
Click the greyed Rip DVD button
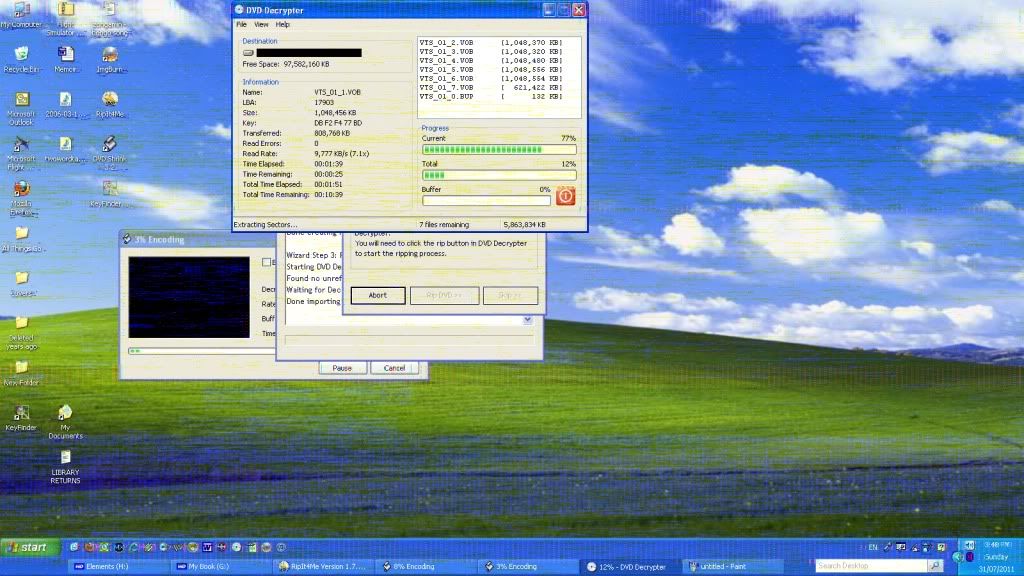[x=444, y=295]
